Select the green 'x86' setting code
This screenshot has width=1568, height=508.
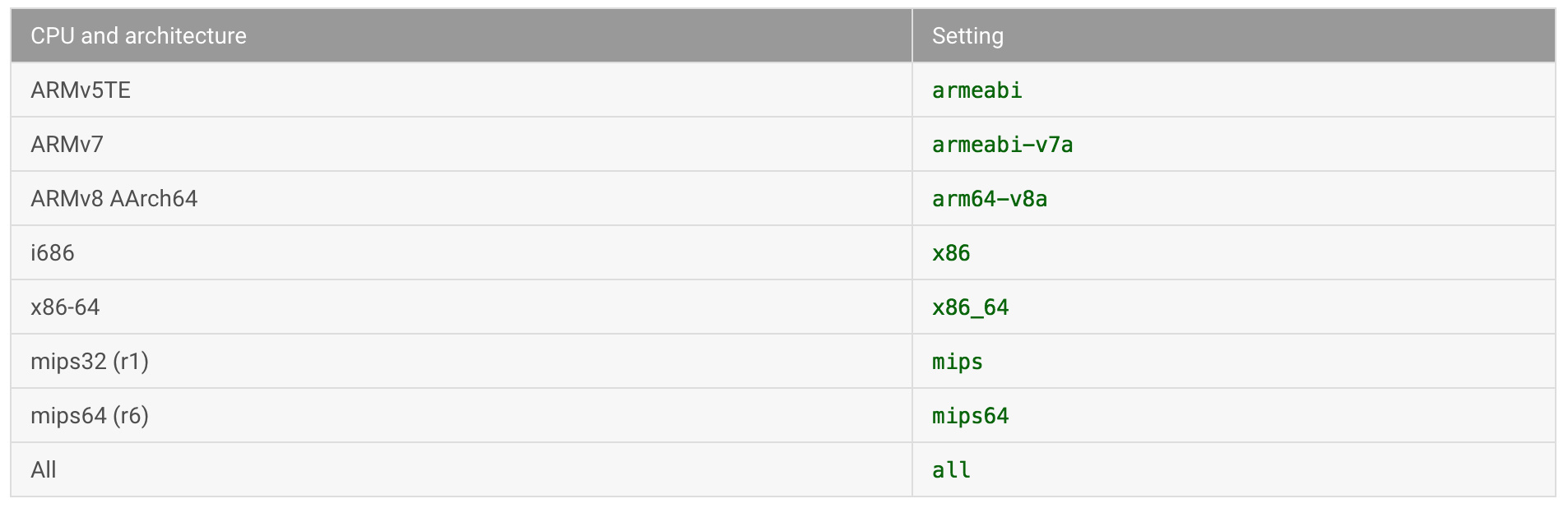951,253
